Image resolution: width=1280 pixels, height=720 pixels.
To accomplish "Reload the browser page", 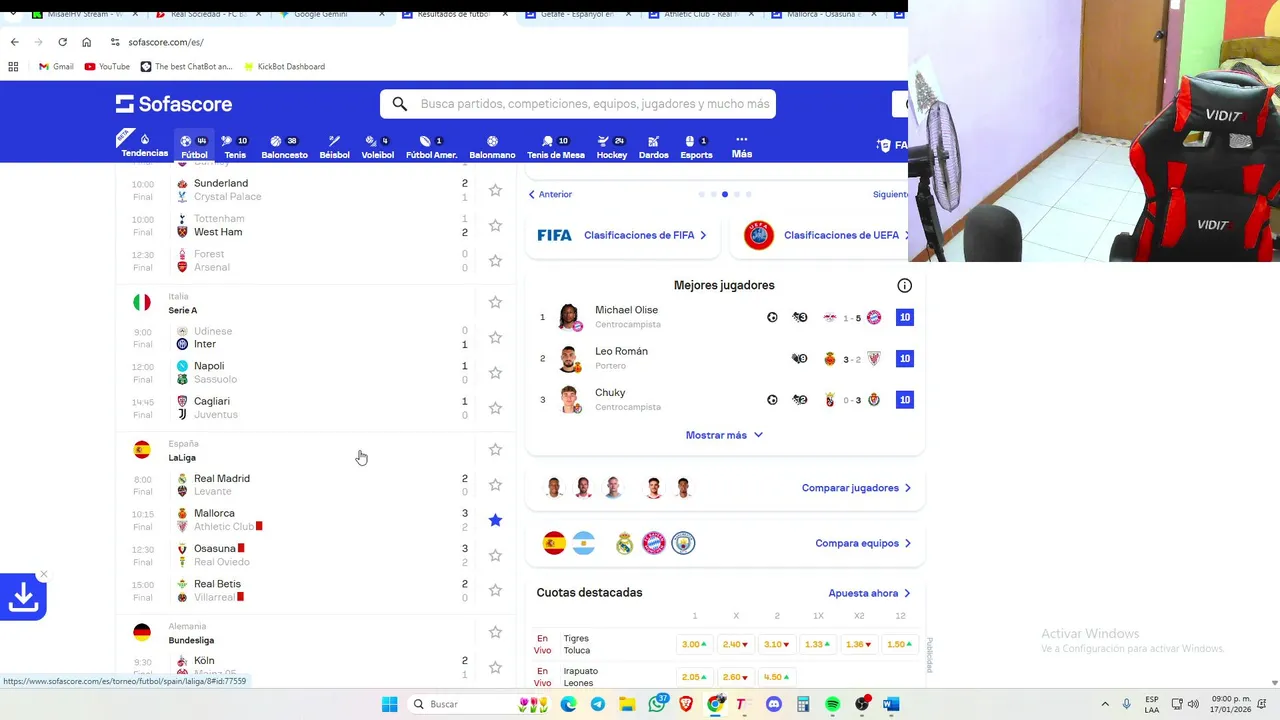I will [x=62, y=42].
